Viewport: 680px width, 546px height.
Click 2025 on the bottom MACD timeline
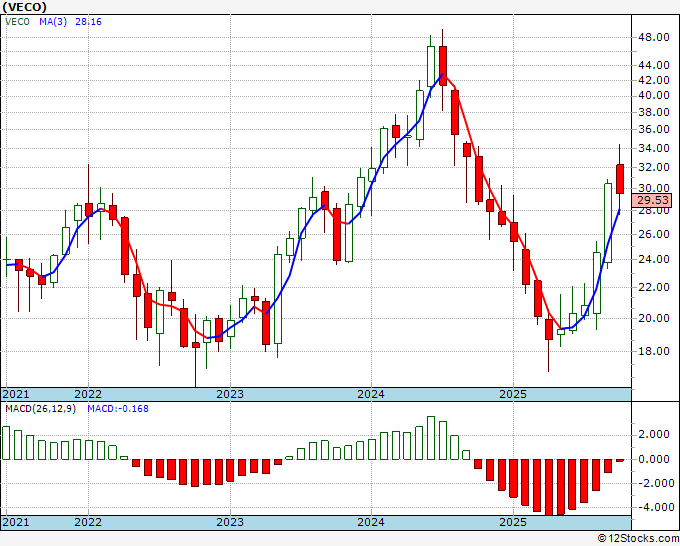pyautogui.click(x=512, y=523)
